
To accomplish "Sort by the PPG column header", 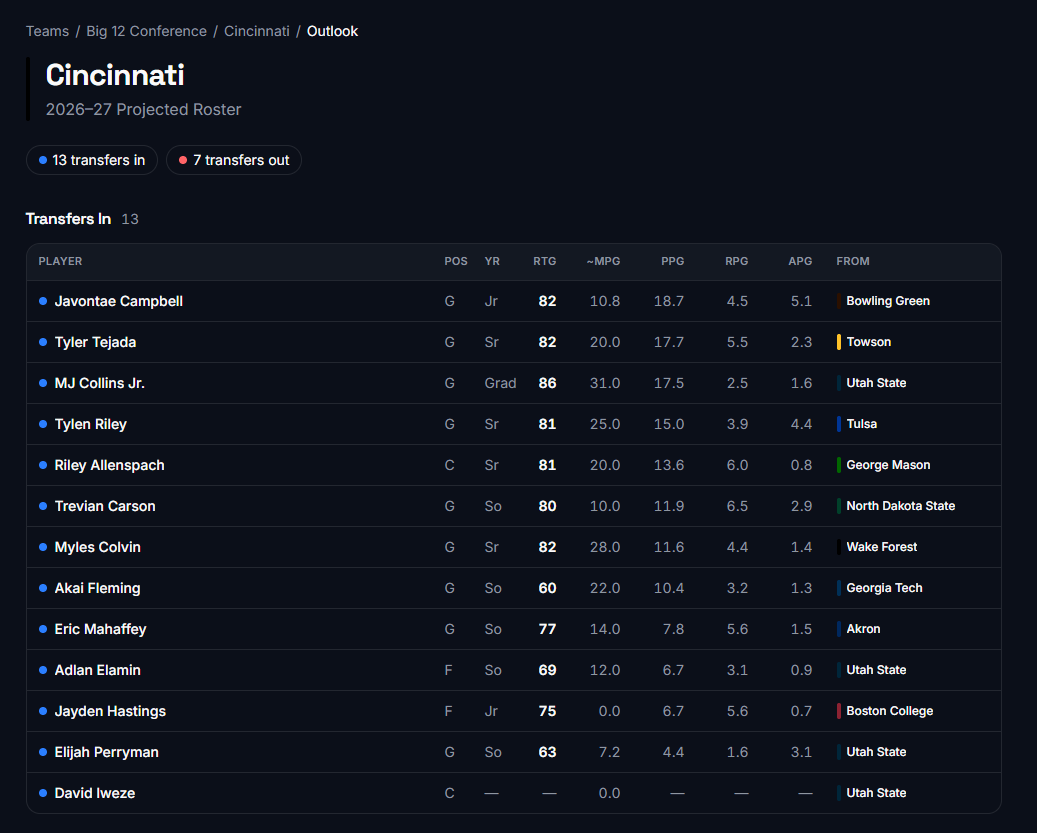I will pos(673,261).
